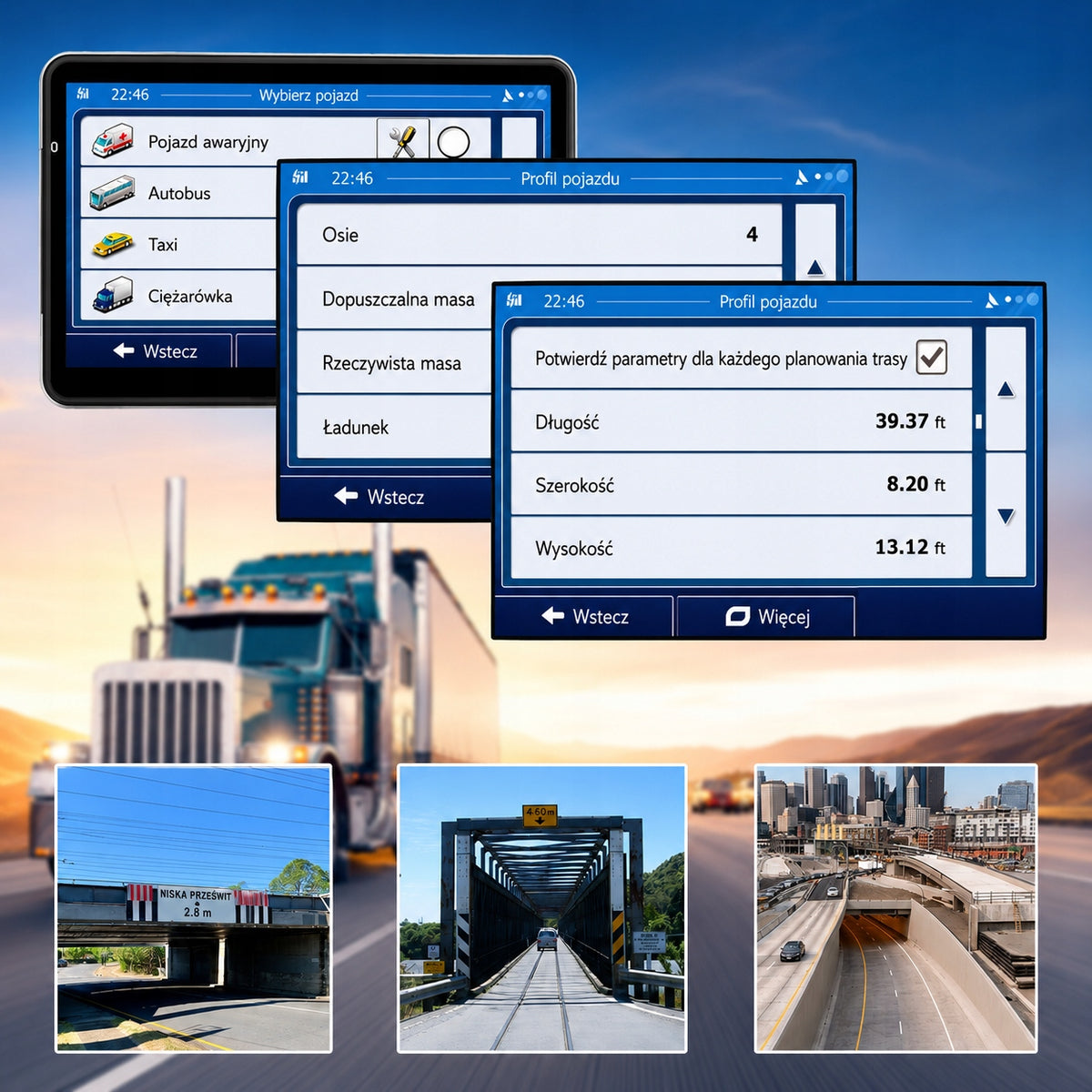Choose the Ciężarówka row
Screen dimensions: 1092x1092
(x=178, y=295)
